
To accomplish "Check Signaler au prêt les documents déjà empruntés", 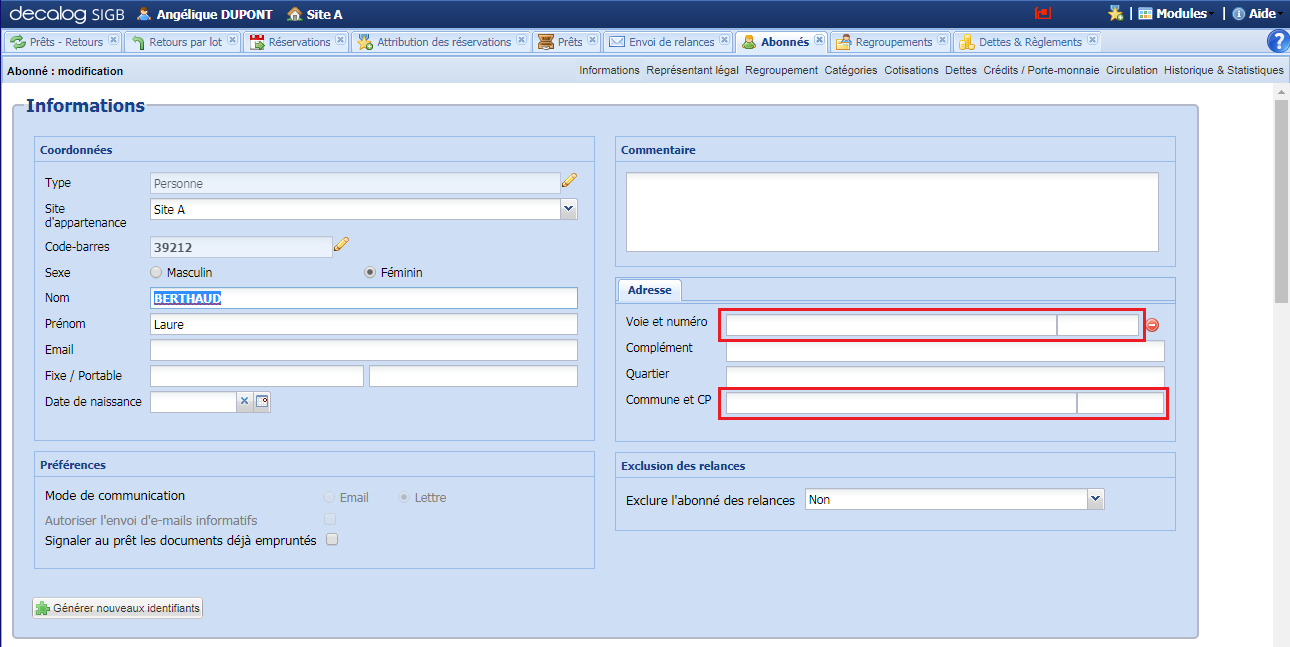I will (332, 540).
